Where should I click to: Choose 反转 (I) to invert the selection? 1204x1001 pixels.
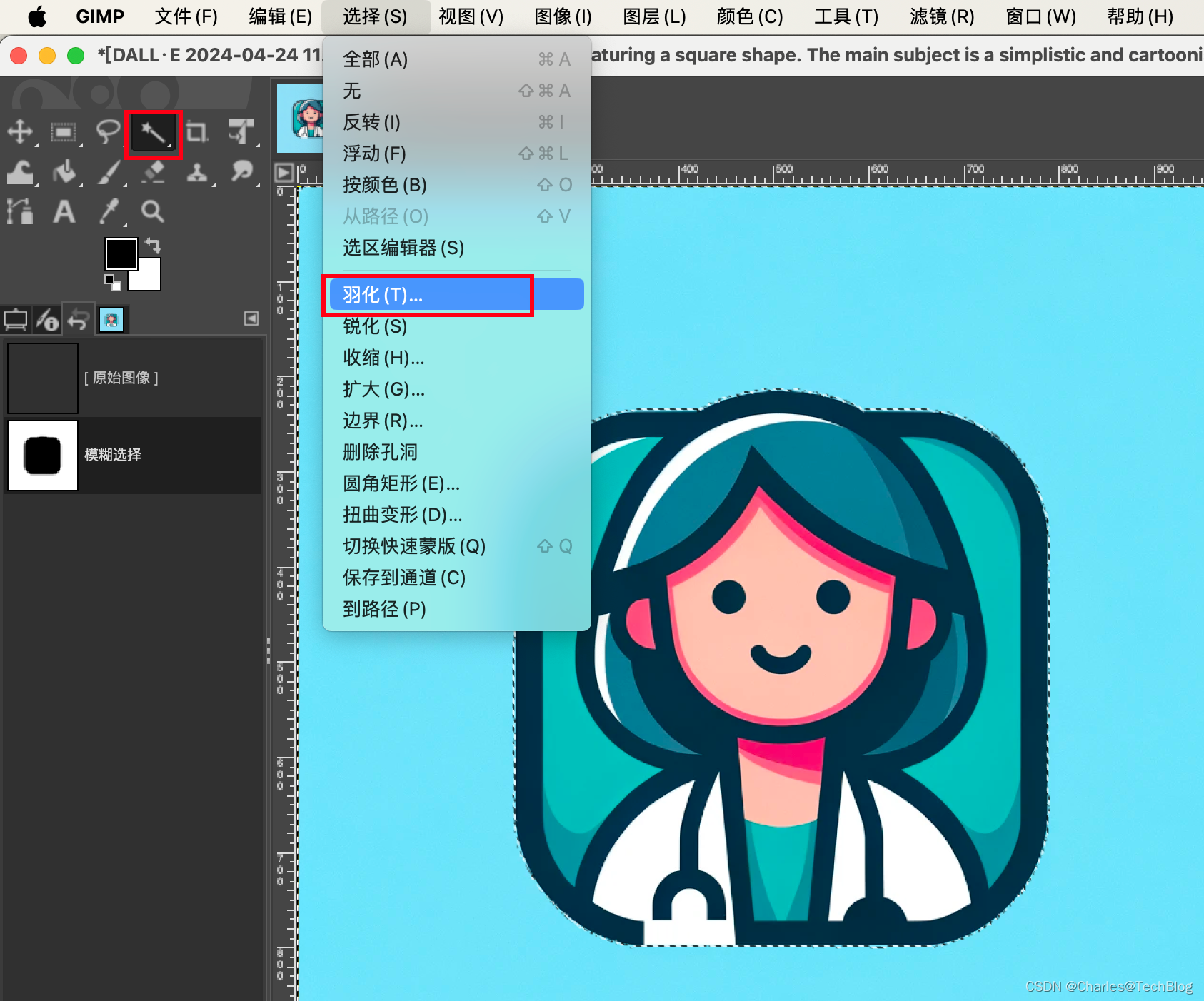456,122
